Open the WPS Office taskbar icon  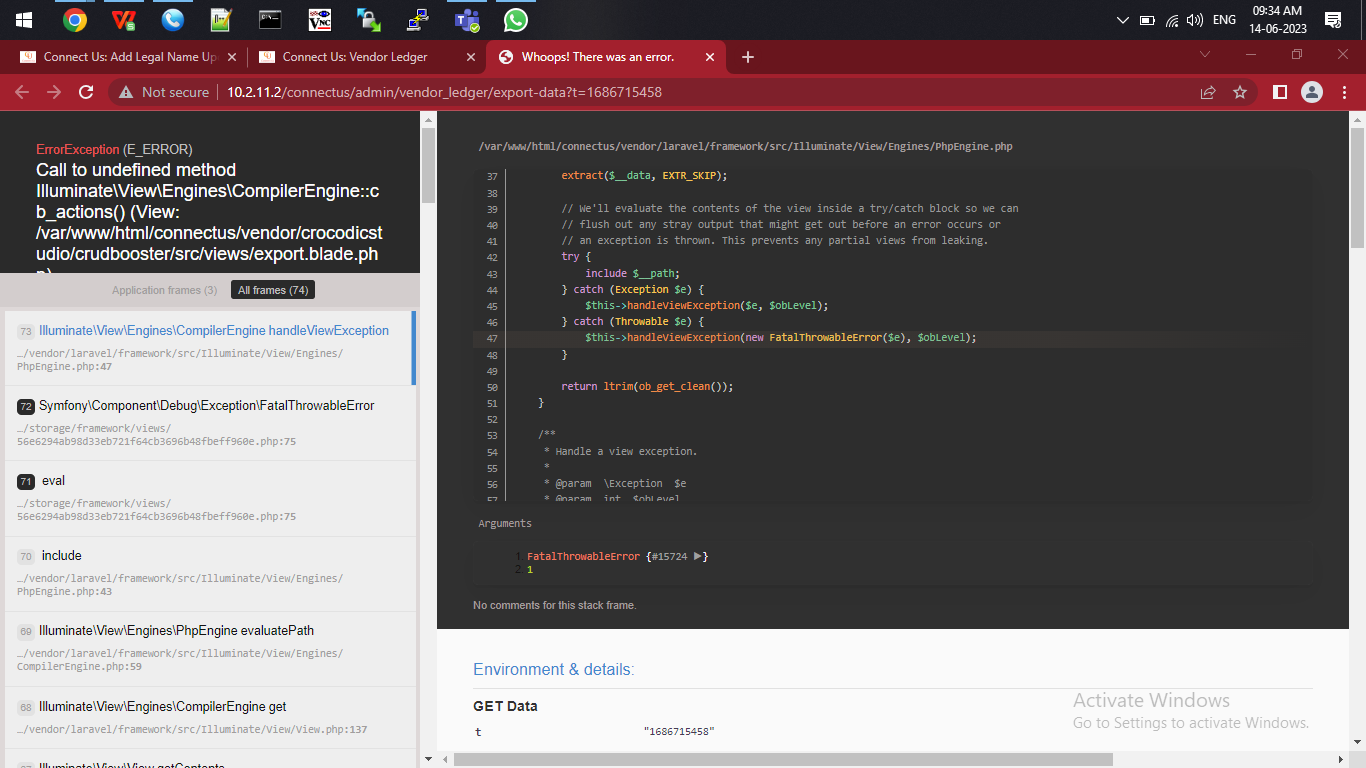123,19
